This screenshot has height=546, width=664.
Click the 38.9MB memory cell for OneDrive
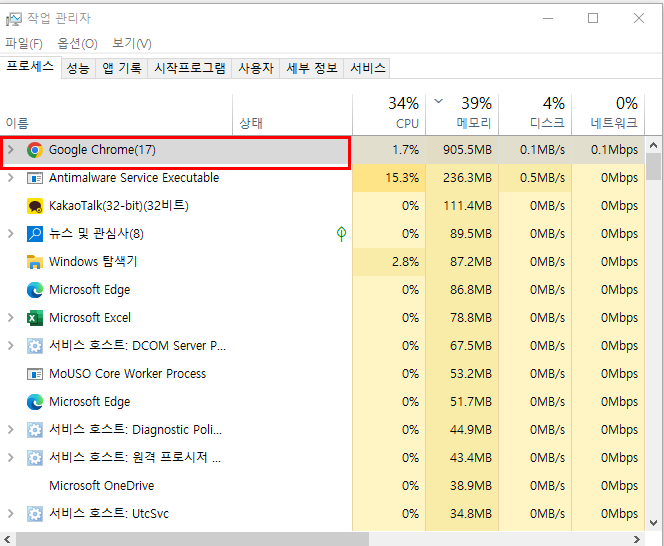tap(462, 485)
